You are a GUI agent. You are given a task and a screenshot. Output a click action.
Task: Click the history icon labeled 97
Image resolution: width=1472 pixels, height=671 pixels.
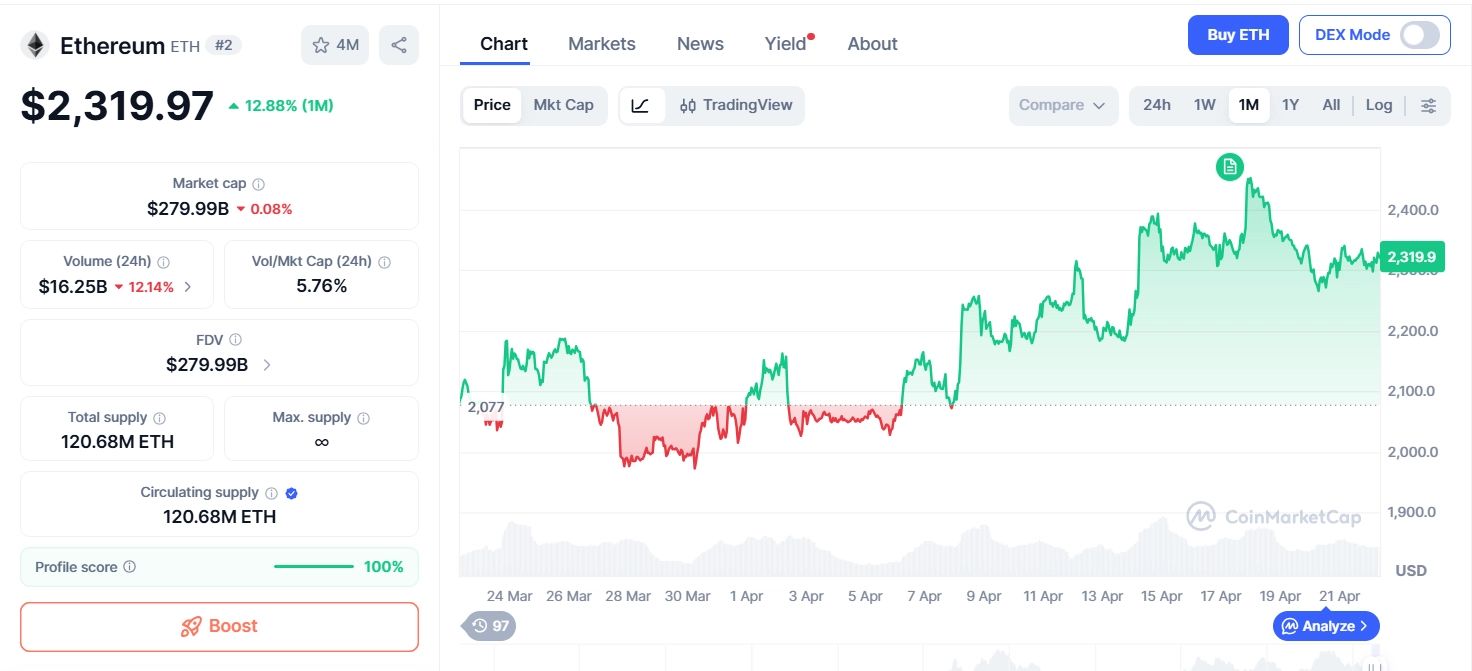click(490, 626)
